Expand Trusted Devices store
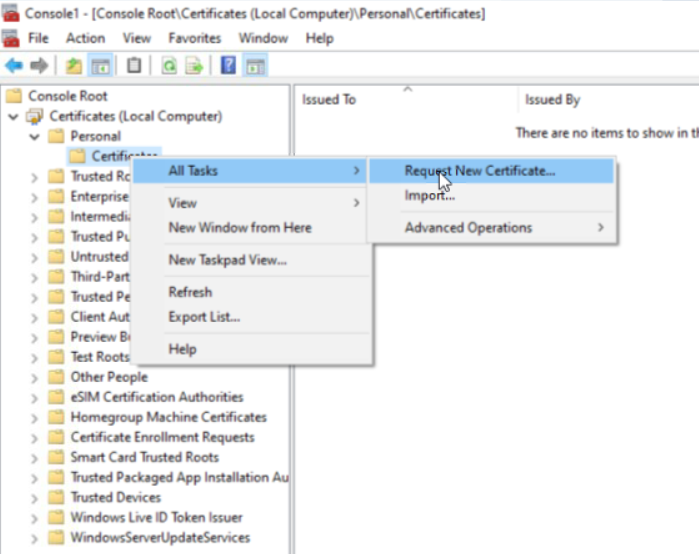This screenshot has height=554, width=699. pos(34,498)
